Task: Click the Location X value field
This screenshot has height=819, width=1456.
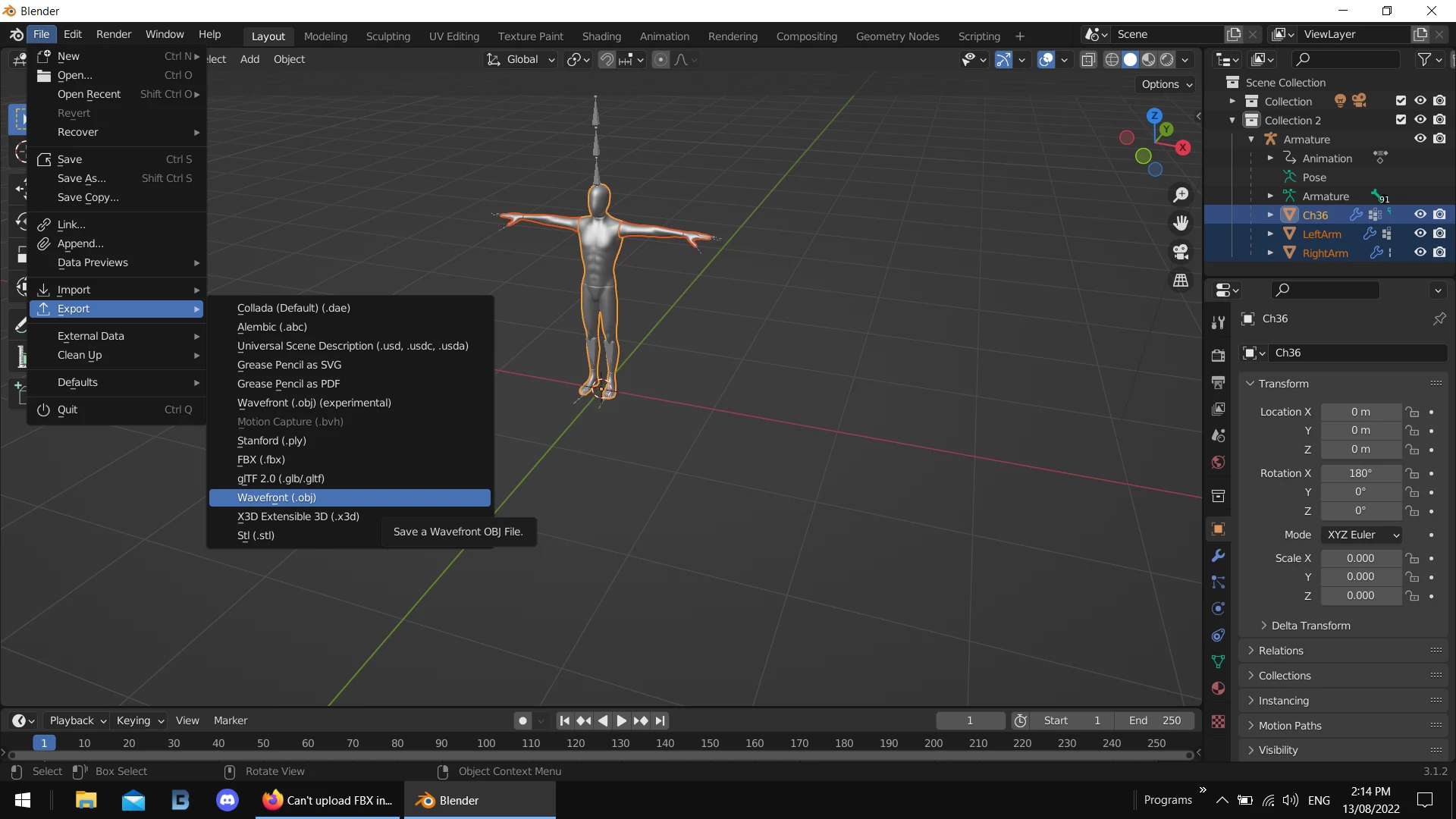Action: coord(1360,412)
